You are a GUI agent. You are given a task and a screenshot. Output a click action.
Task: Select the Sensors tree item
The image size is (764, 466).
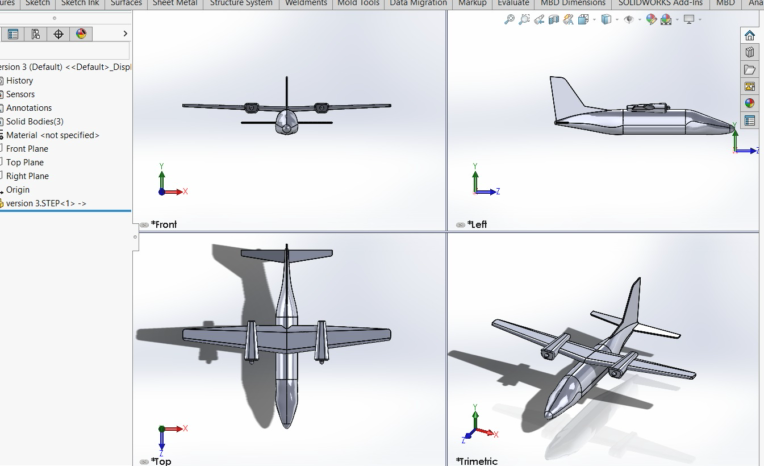coord(20,94)
